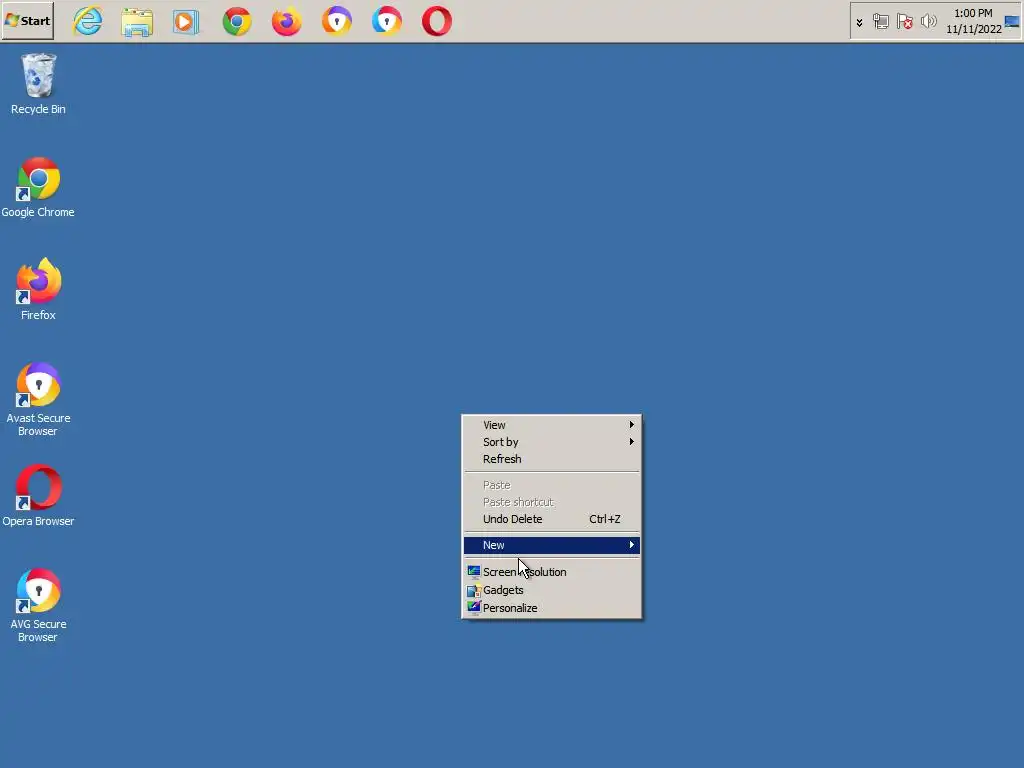Screen dimensions: 1024x768
Task: Click the Screen resolution menu item icon
Action: [473, 571]
